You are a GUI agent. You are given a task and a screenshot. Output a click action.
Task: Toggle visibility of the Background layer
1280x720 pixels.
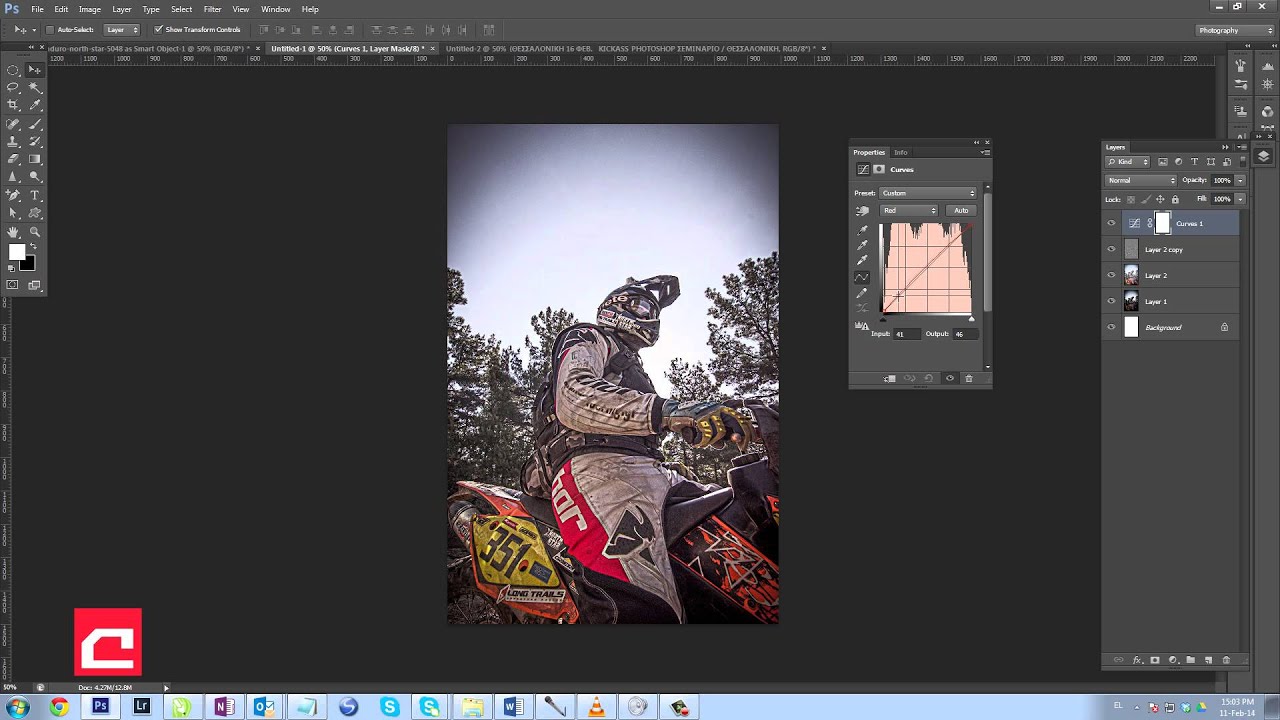[1111, 328]
